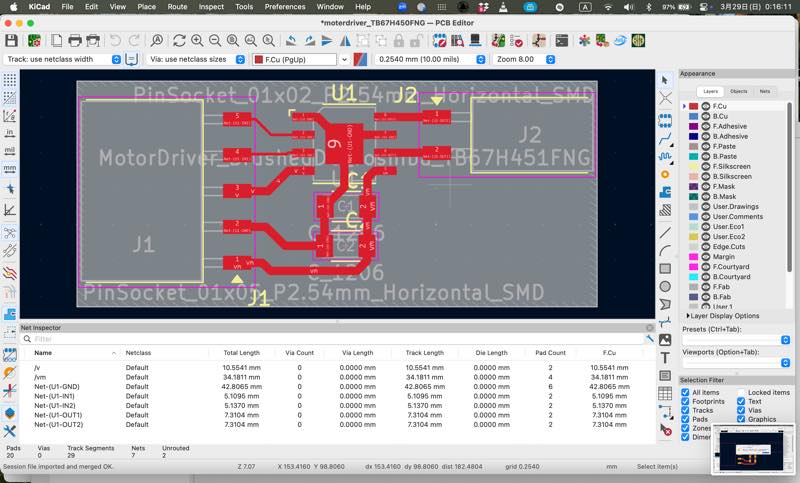Image resolution: width=800 pixels, height=483 pixels.
Task: Click Margin layer color swatch
Action: [693, 257]
